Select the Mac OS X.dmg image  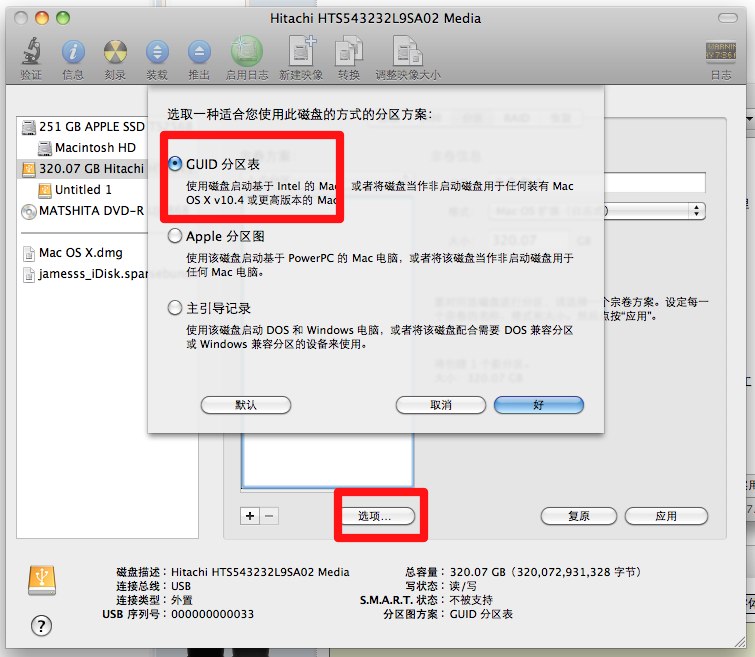coord(73,252)
